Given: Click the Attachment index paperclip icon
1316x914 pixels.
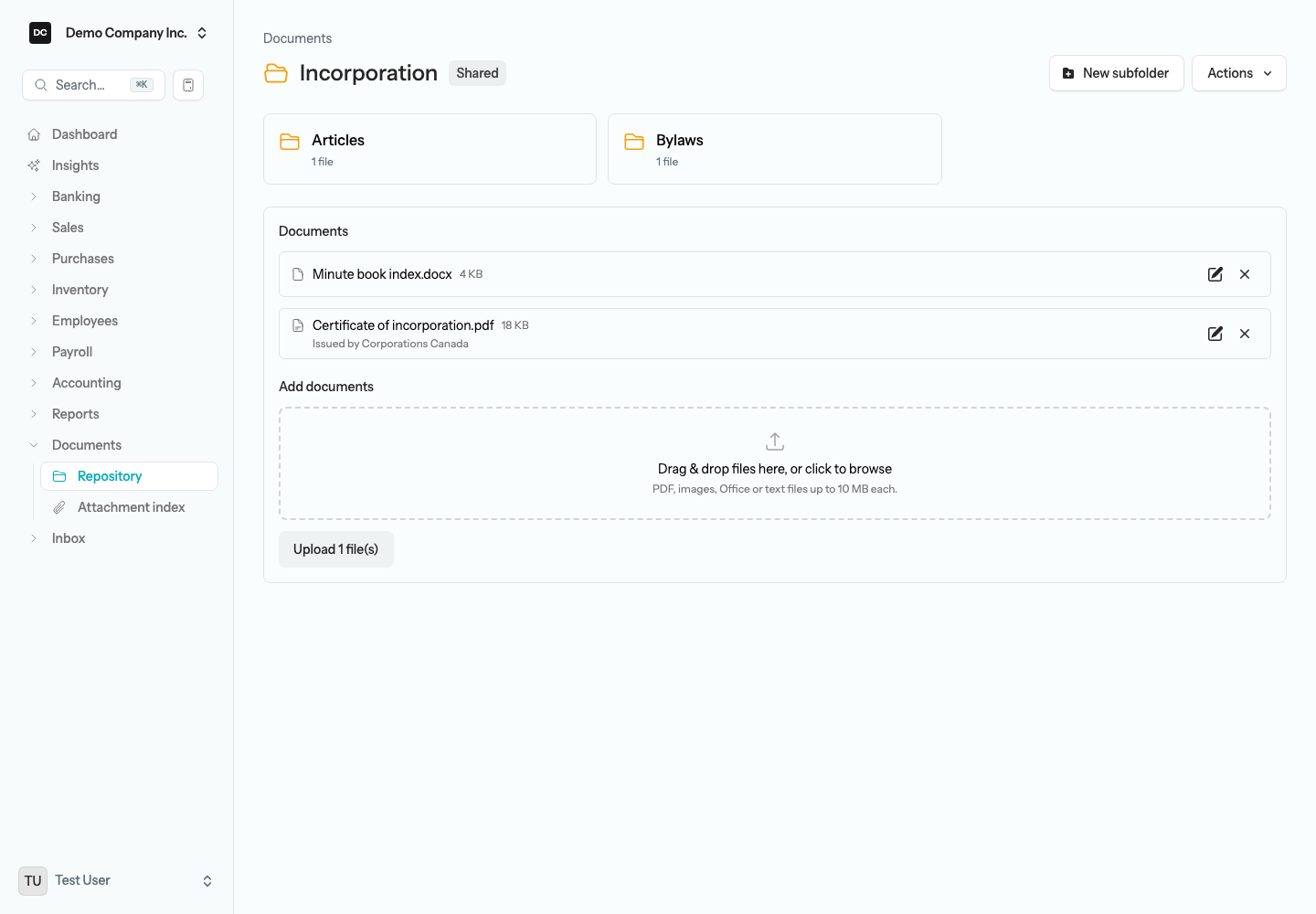Looking at the screenshot, I should (x=59, y=507).
